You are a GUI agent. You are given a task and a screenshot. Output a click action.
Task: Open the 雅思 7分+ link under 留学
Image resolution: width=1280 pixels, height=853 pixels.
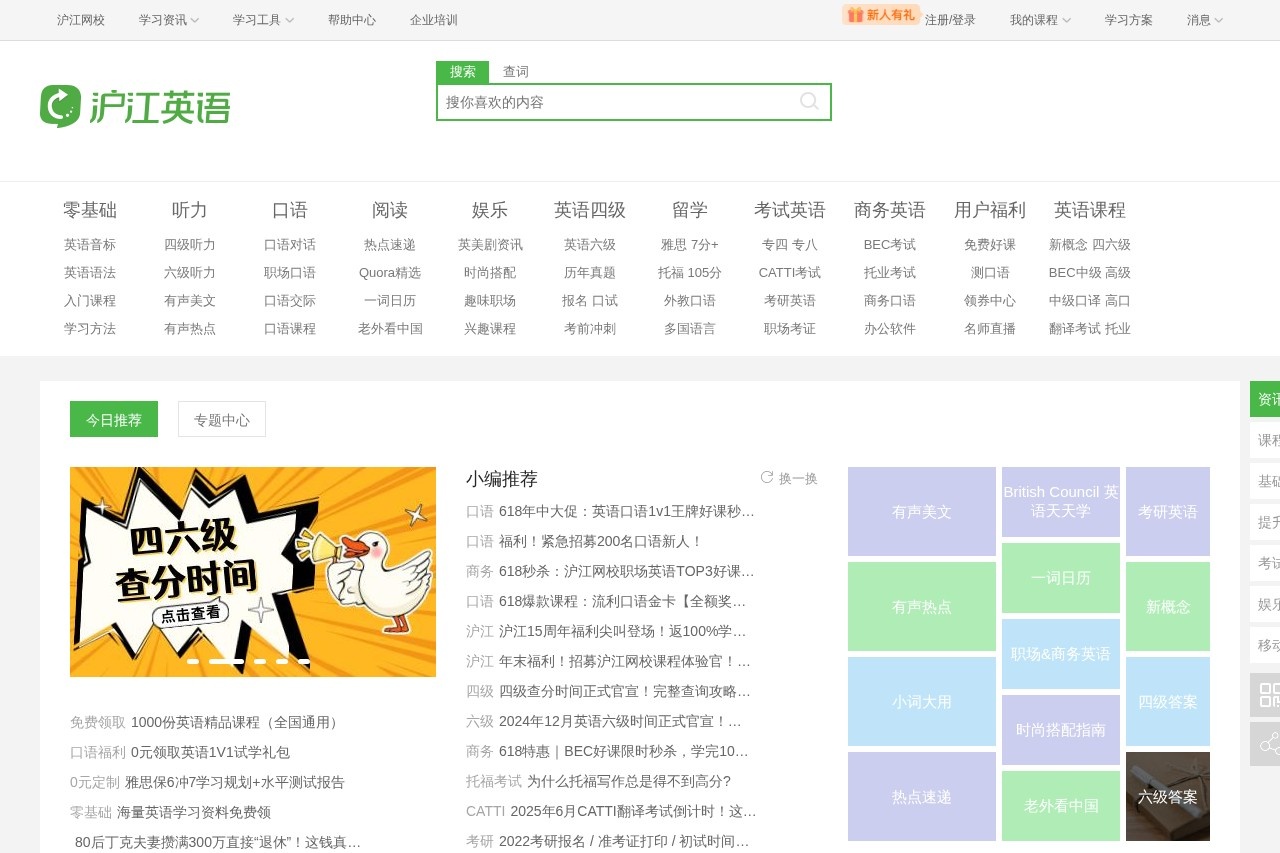690,244
